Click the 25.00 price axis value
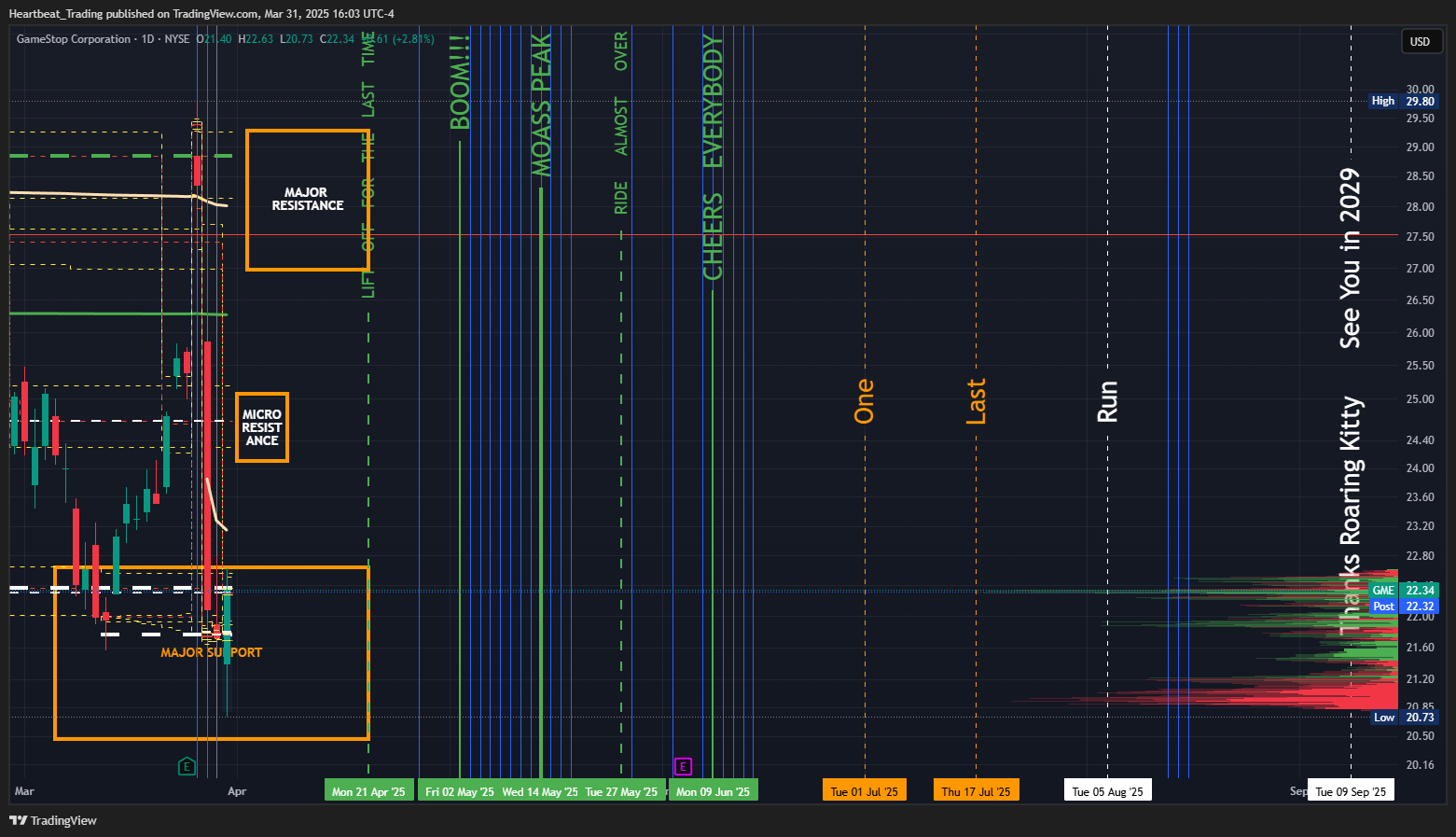Screen dimensions: 1456x837 [1421, 399]
